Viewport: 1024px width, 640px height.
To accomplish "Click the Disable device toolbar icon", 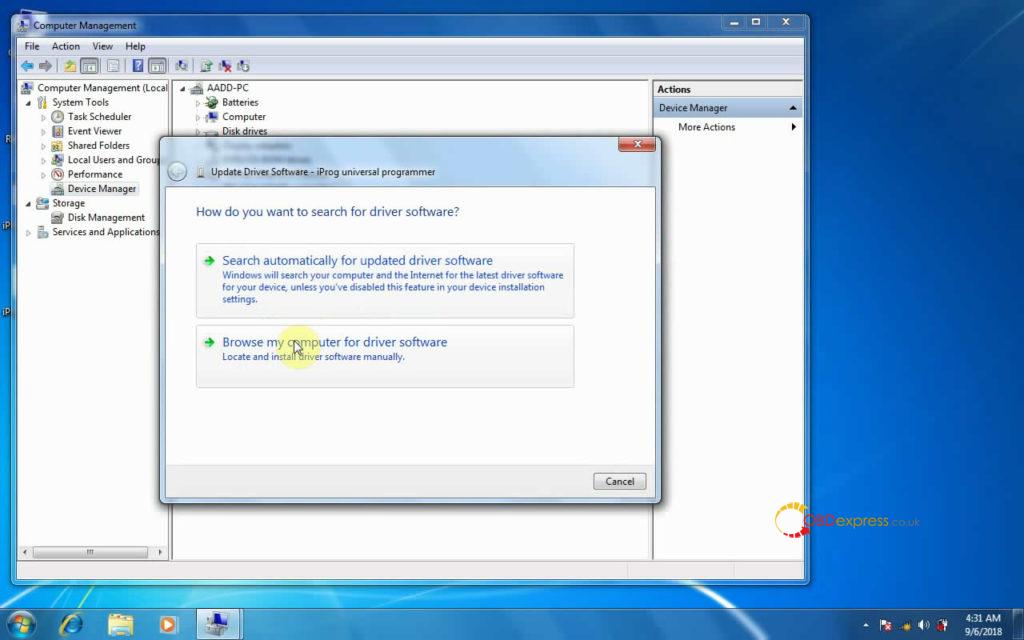I will click(244, 66).
